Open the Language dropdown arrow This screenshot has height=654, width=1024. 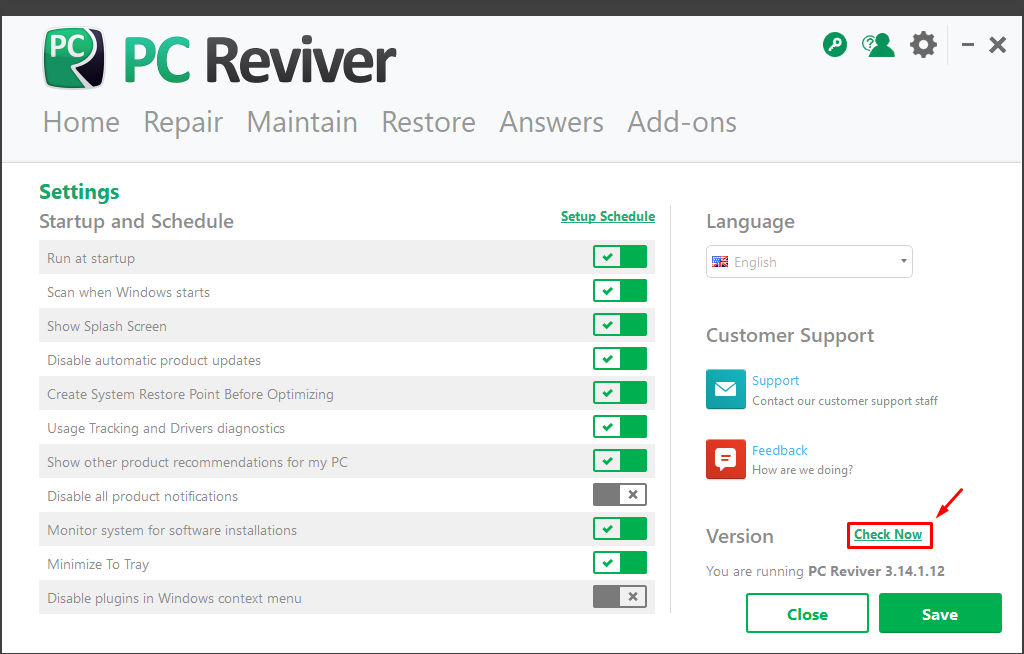point(903,261)
